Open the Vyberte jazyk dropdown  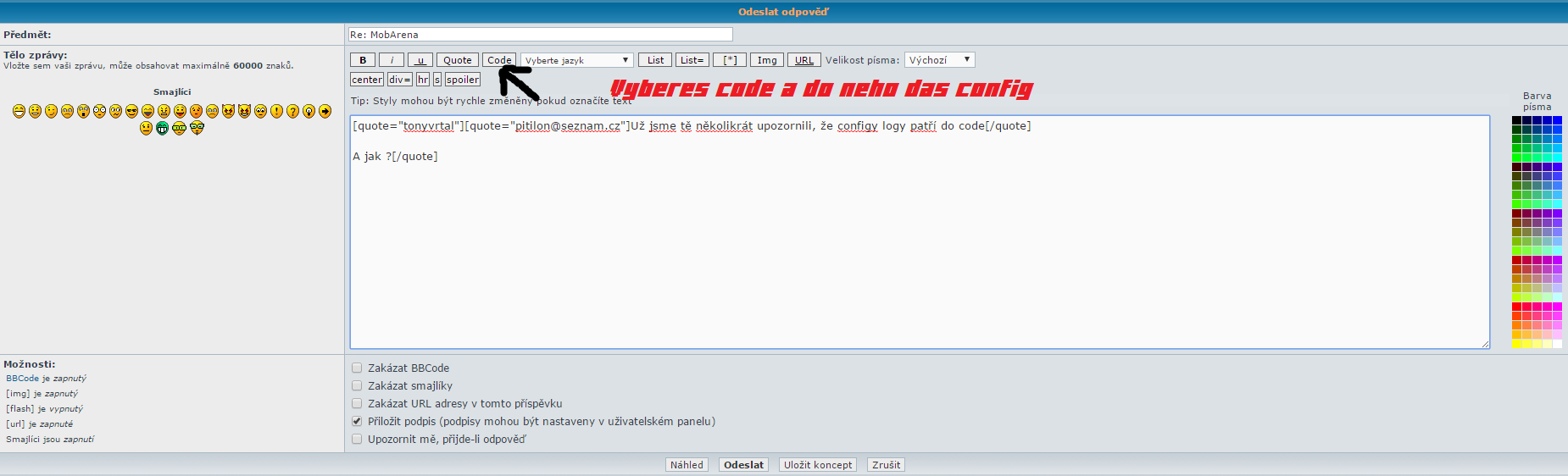click(576, 60)
